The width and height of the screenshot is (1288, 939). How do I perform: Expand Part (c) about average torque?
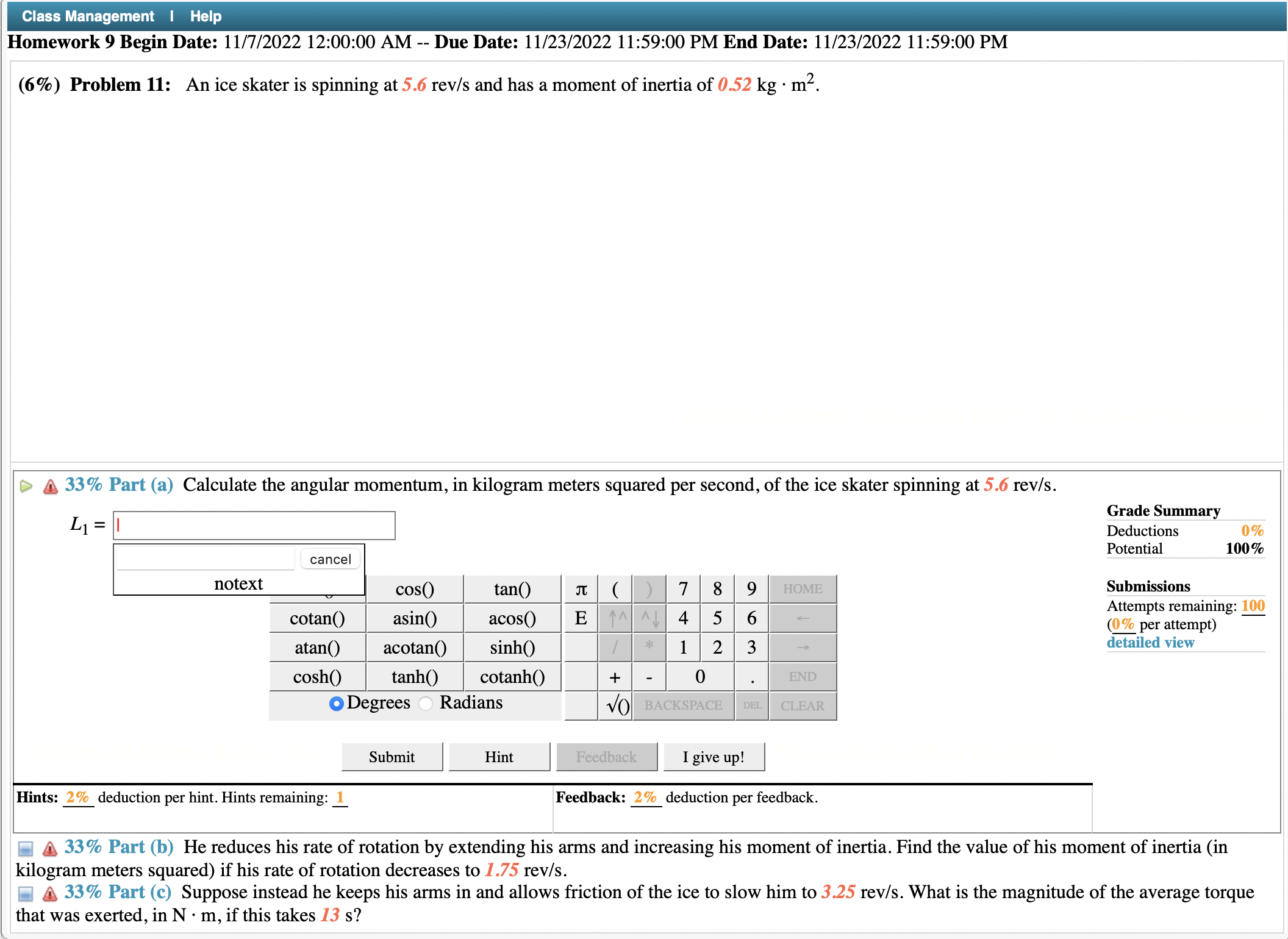point(25,892)
